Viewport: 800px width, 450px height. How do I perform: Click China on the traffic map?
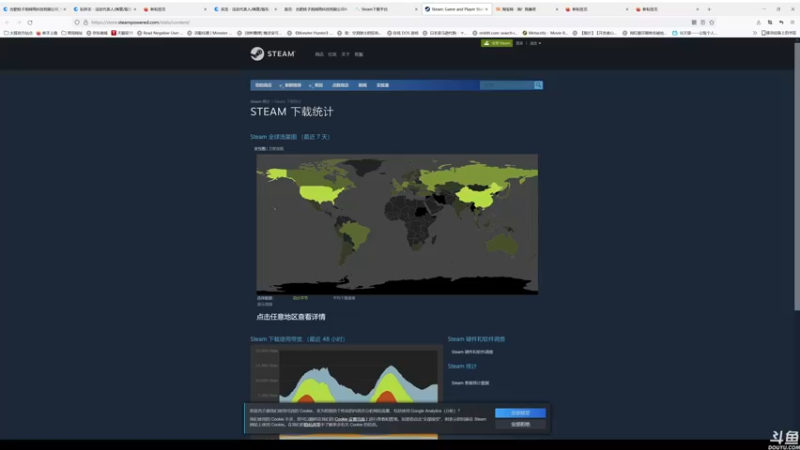pos(480,195)
